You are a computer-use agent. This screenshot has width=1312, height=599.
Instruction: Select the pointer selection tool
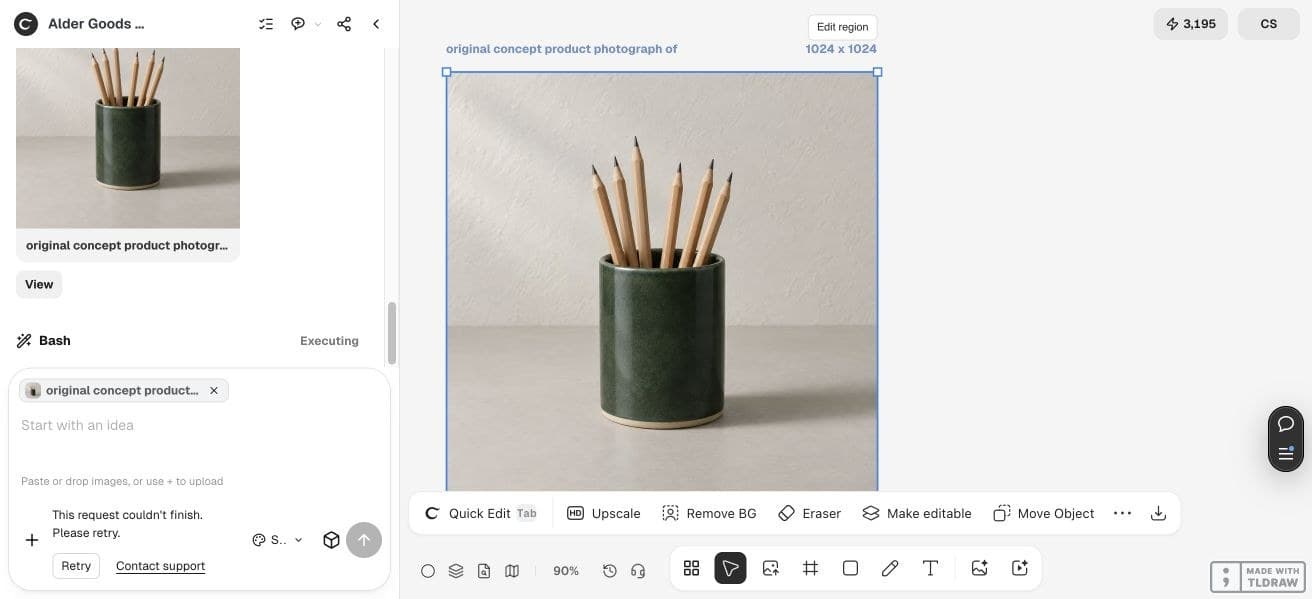[x=730, y=568]
